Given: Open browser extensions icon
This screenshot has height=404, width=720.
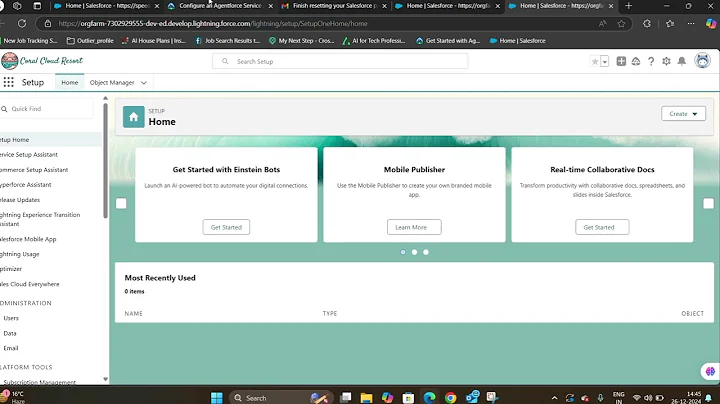Looking at the screenshot, I should click(647, 23).
